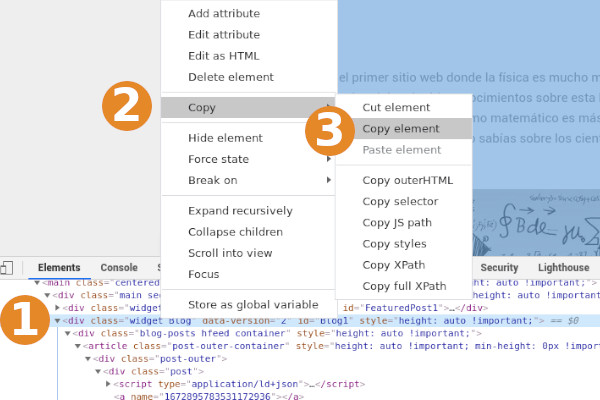Collapse the article post-outer-container node
The image size is (600, 400).
[x=78, y=346]
